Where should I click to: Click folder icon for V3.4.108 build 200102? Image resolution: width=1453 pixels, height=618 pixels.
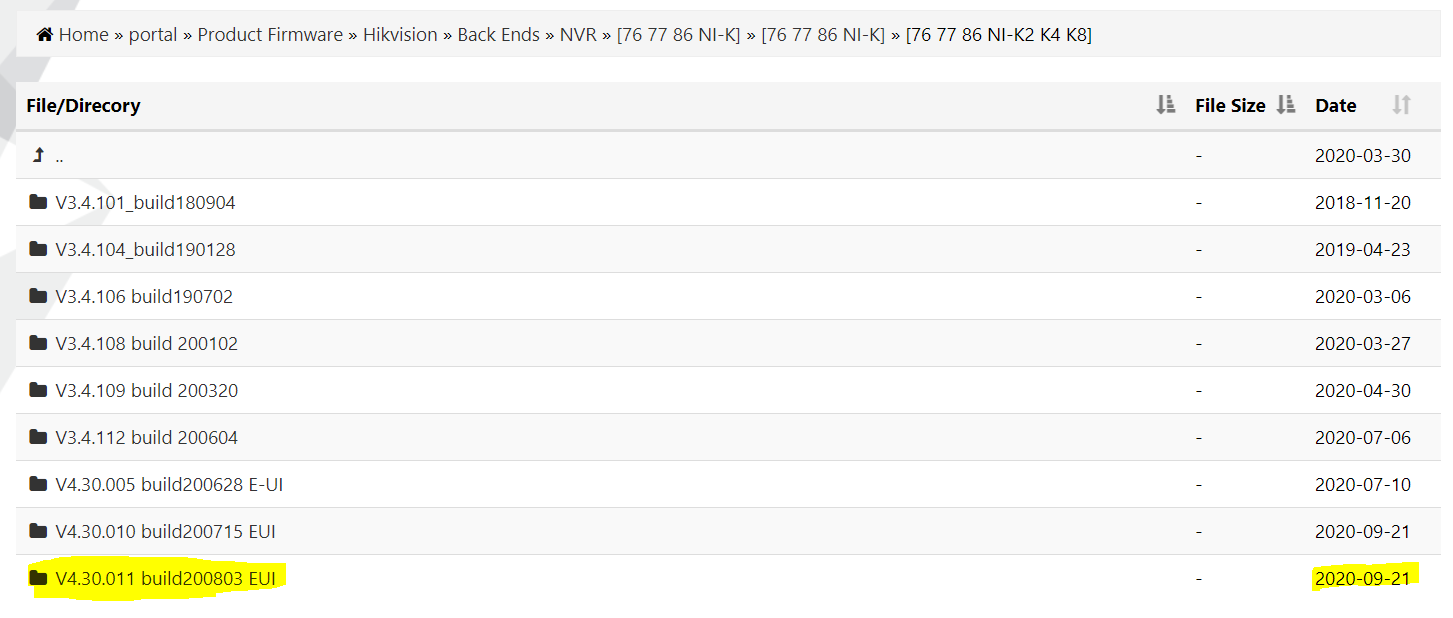[x=39, y=343]
